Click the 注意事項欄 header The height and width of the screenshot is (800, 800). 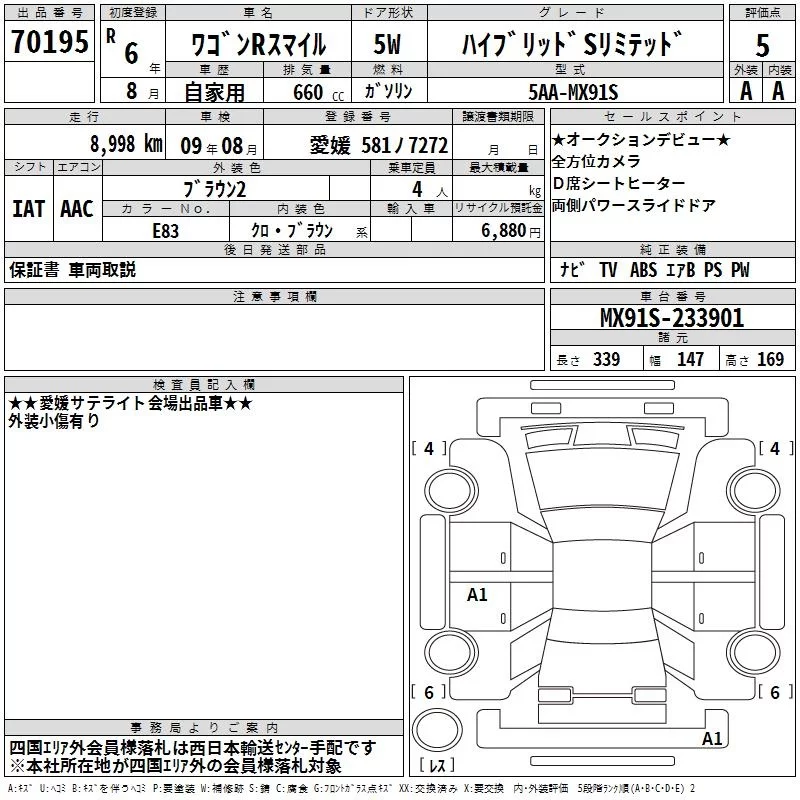point(274,296)
